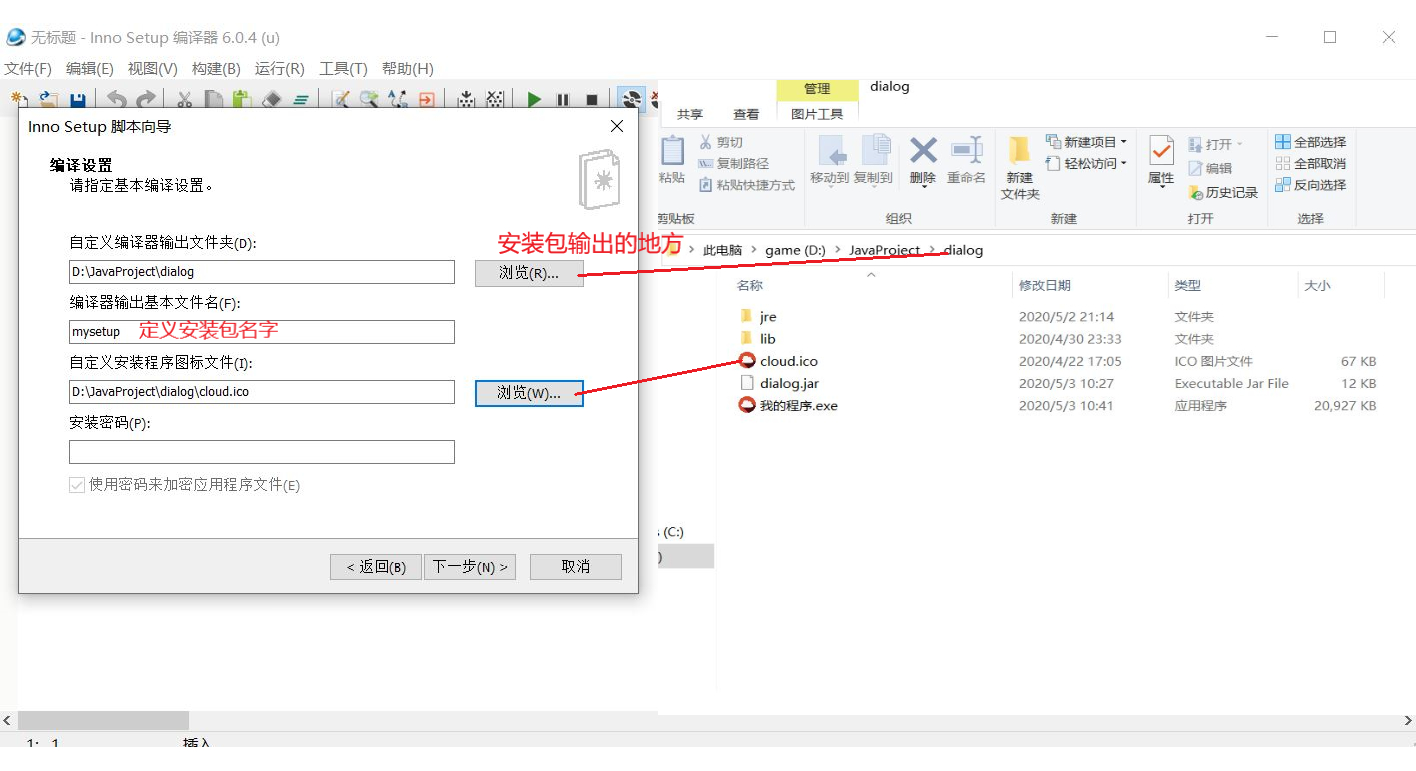Screen dimensions: 1416x771
Task: Click the eraser Delete toolbar icon
Action: pos(271,99)
